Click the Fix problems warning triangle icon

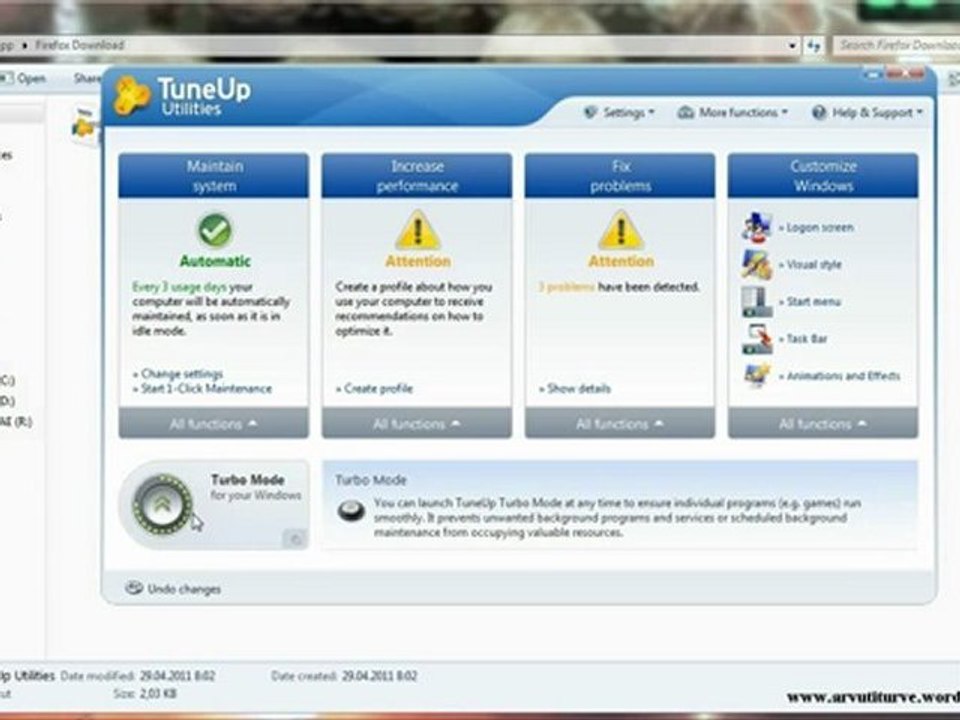point(621,230)
